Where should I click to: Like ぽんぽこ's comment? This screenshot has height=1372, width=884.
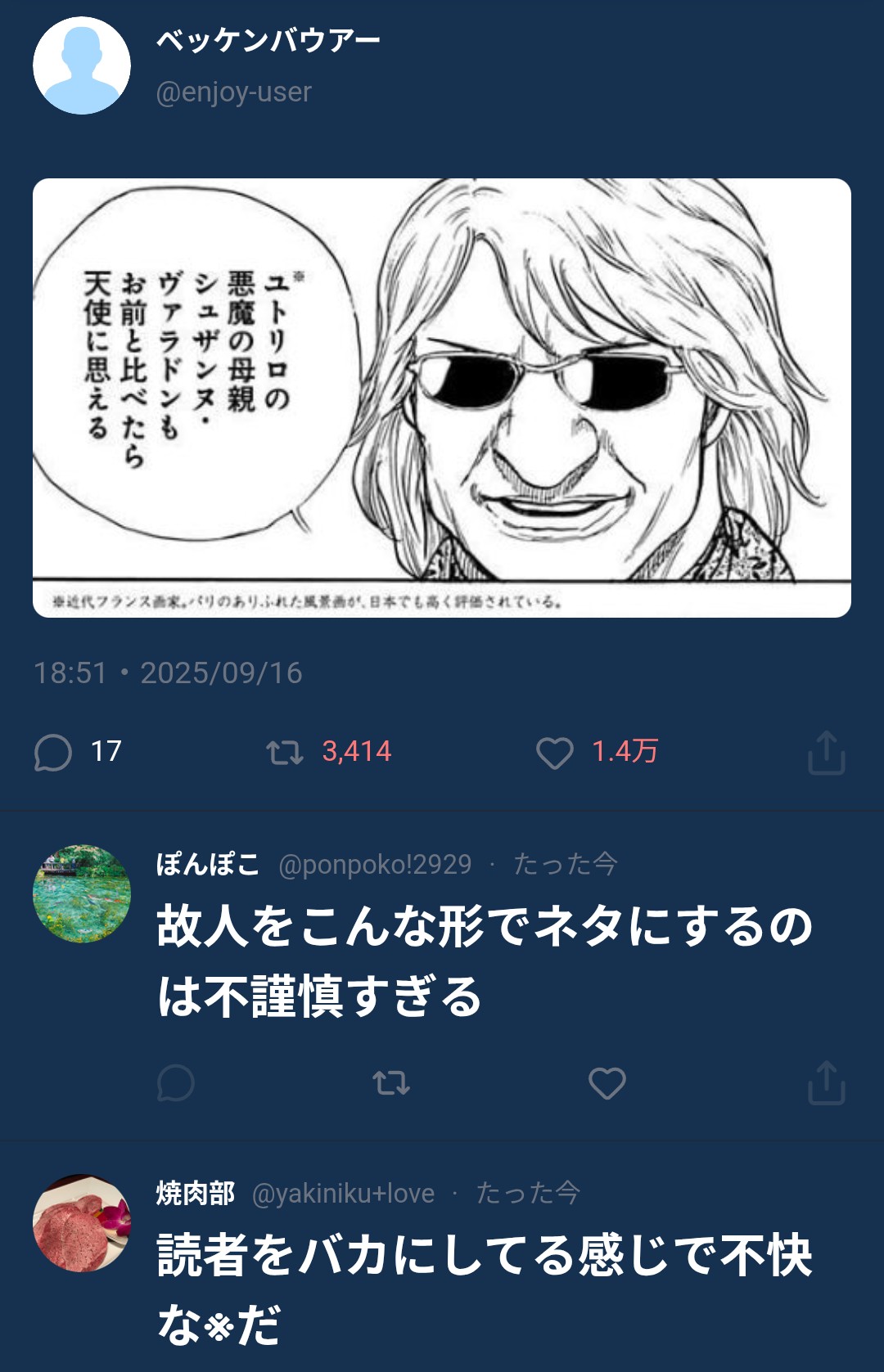point(607,1083)
